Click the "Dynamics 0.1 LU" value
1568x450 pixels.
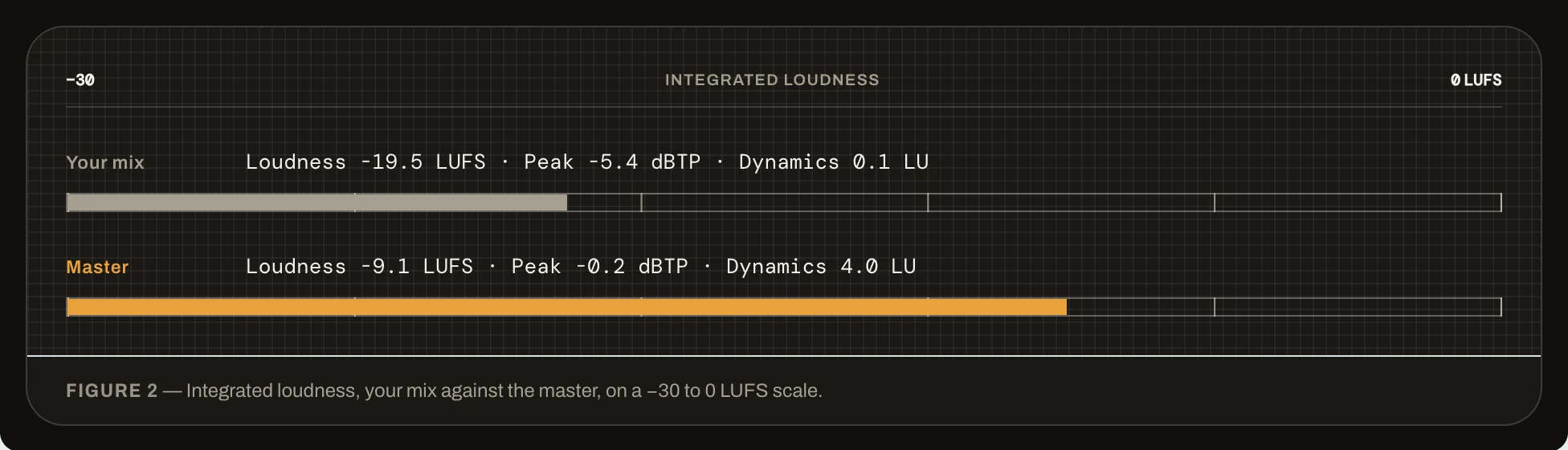click(x=834, y=162)
